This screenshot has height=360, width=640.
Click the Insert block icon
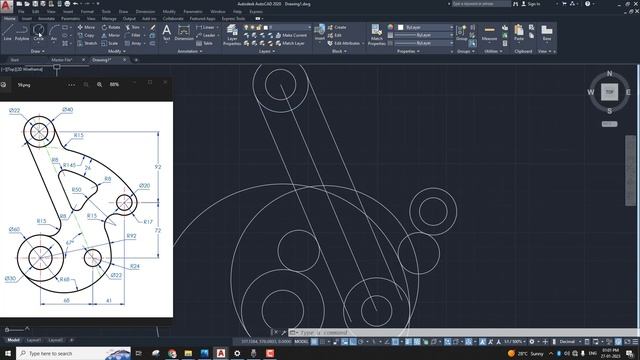tap(320, 33)
